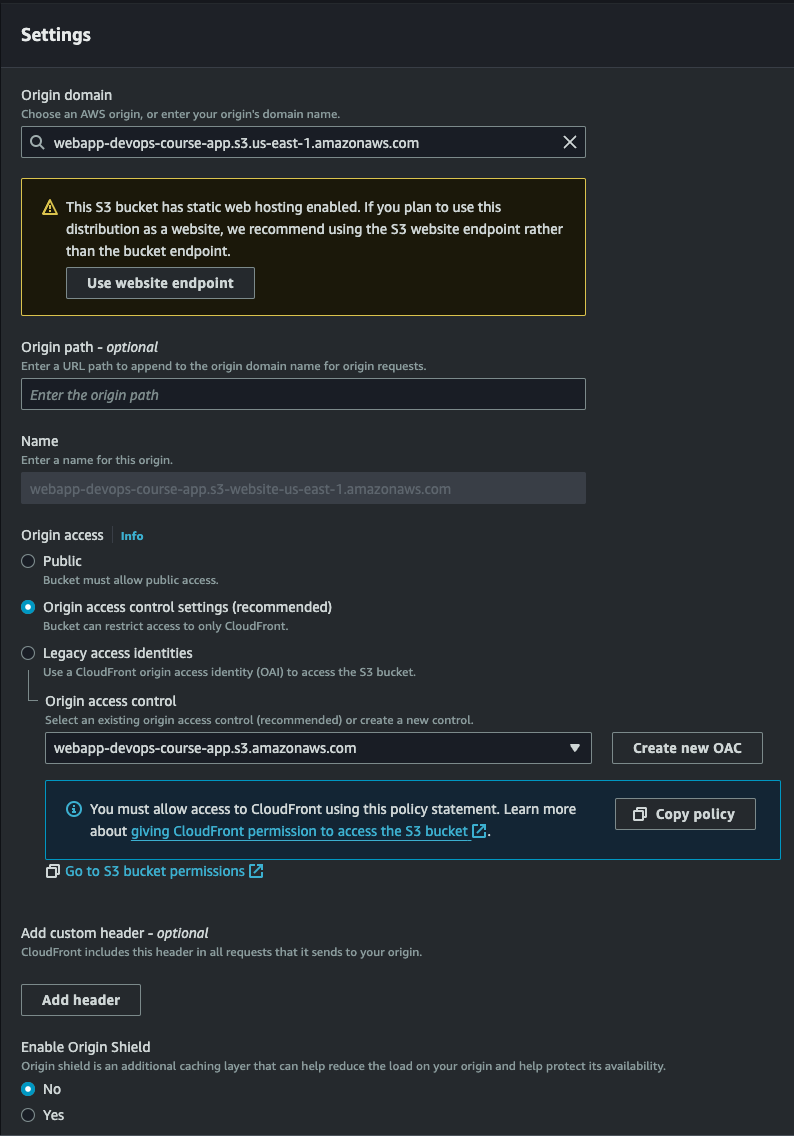Click the Add header button
Screen dimensions: 794x1136
click(x=80, y=999)
